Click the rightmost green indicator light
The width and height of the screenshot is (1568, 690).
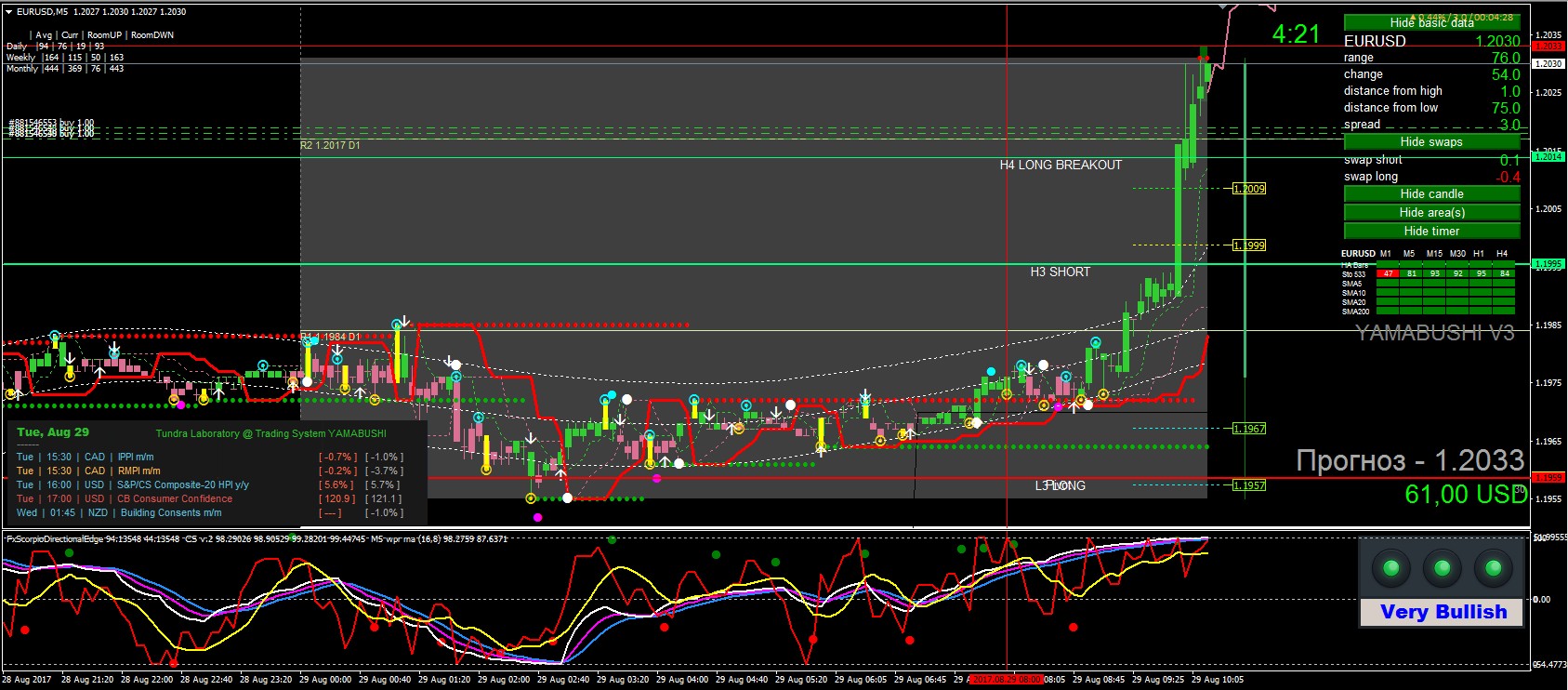point(1494,567)
